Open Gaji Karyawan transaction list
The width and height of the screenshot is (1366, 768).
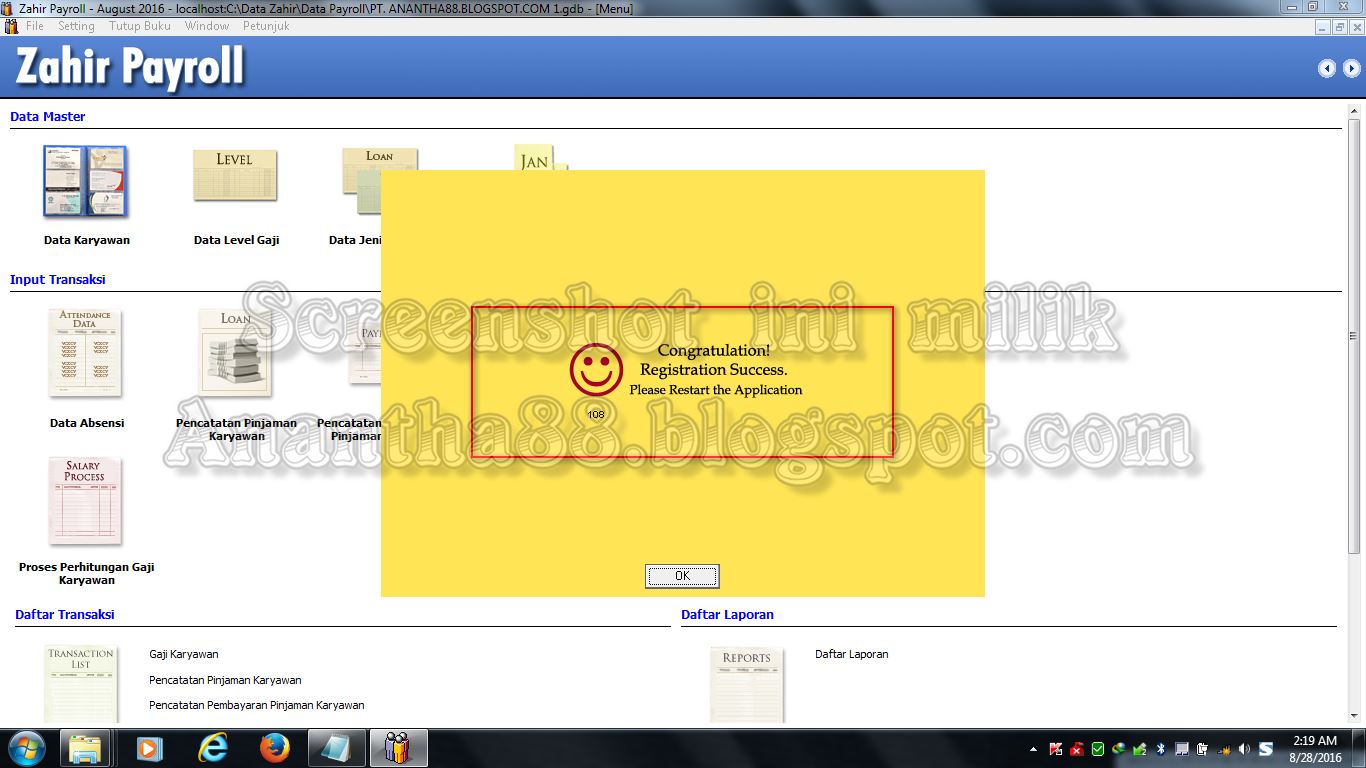(x=184, y=654)
